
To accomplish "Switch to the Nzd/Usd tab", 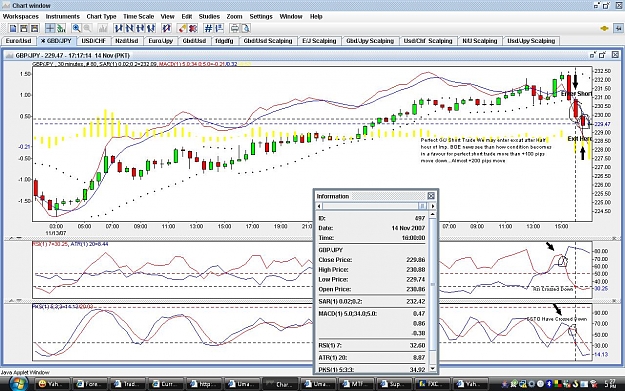I will pyautogui.click(x=127, y=41).
